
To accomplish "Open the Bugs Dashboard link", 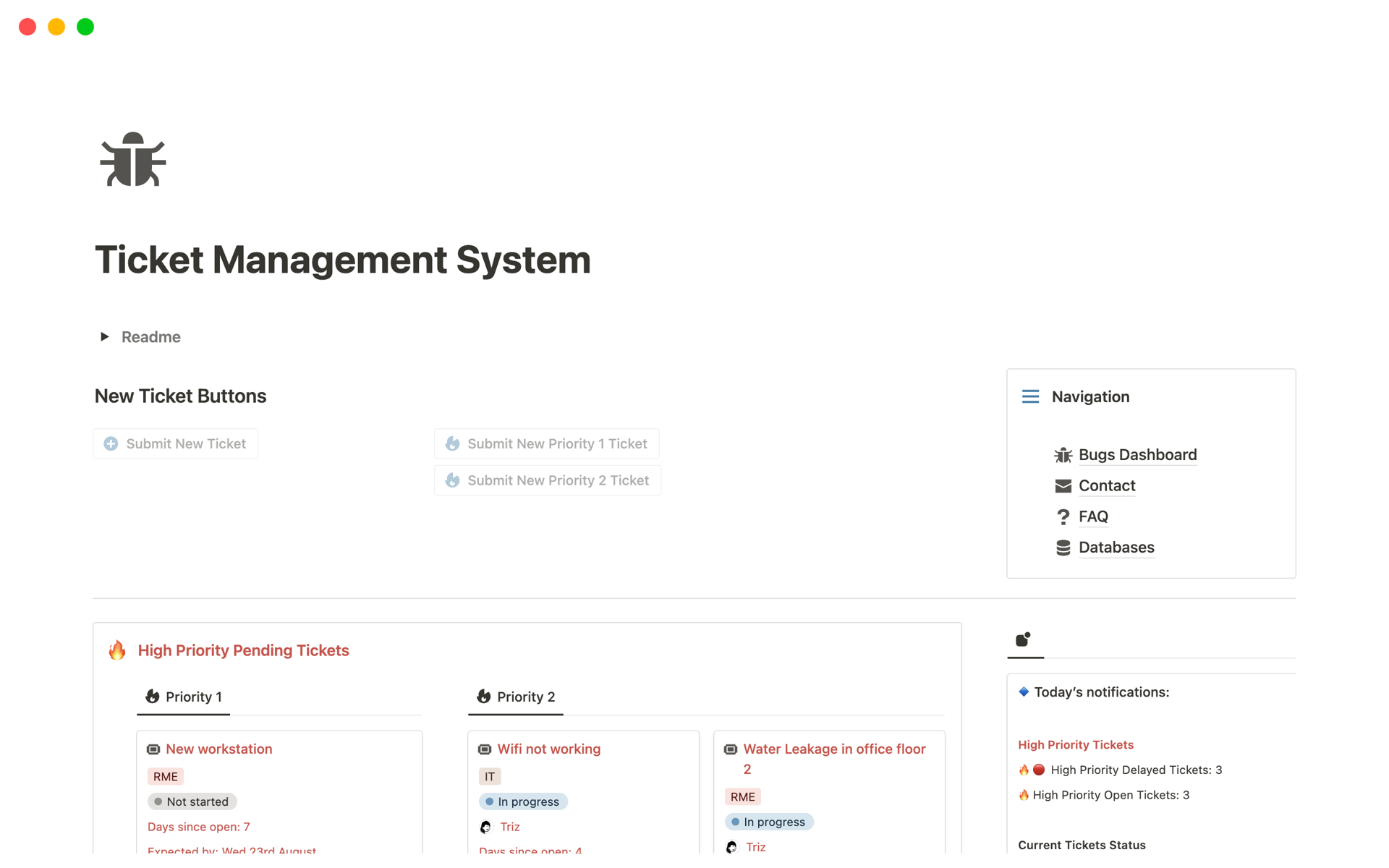I will 1137,455.
